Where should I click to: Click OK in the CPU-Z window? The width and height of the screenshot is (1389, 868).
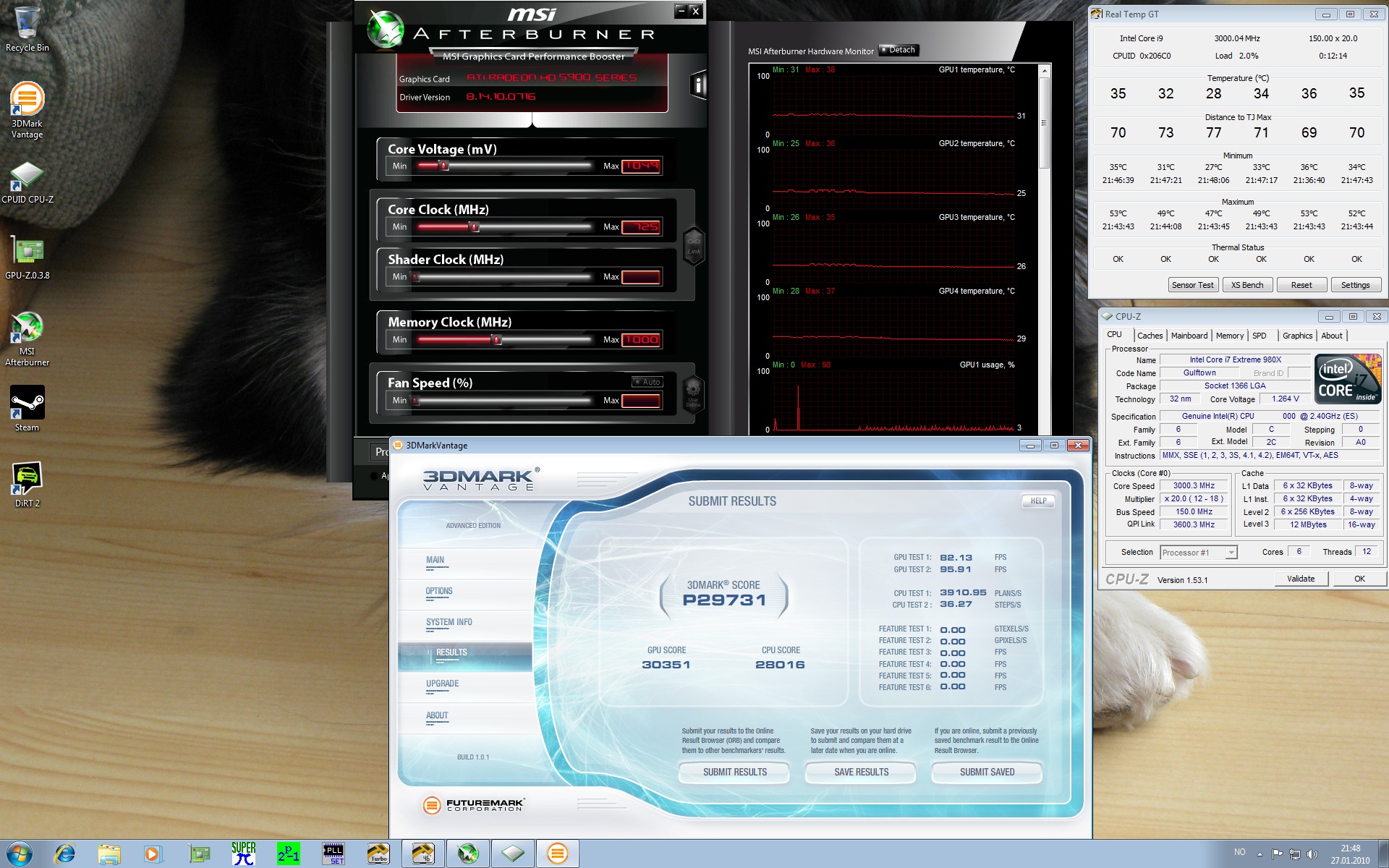(1359, 579)
